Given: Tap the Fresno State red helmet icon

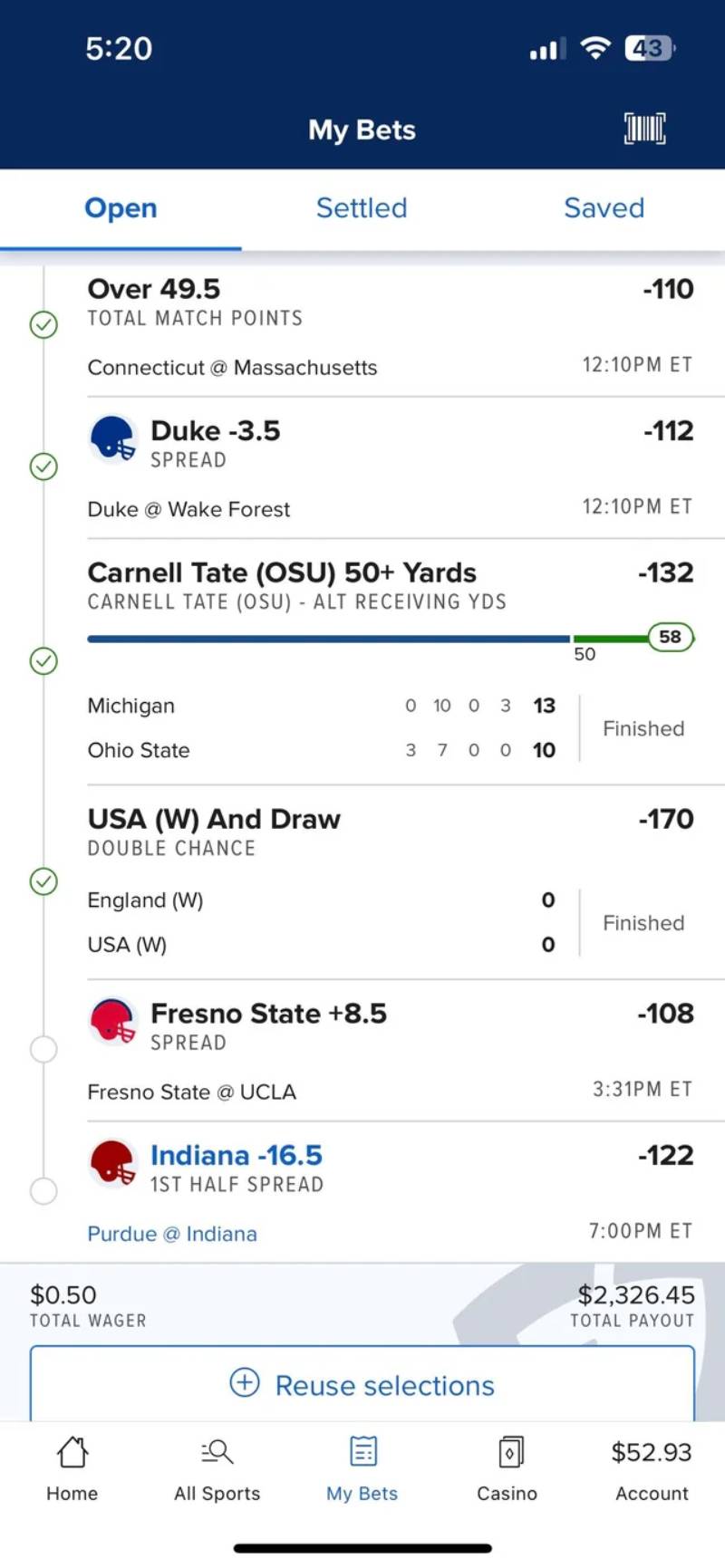Looking at the screenshot, I should [113, 1021].
